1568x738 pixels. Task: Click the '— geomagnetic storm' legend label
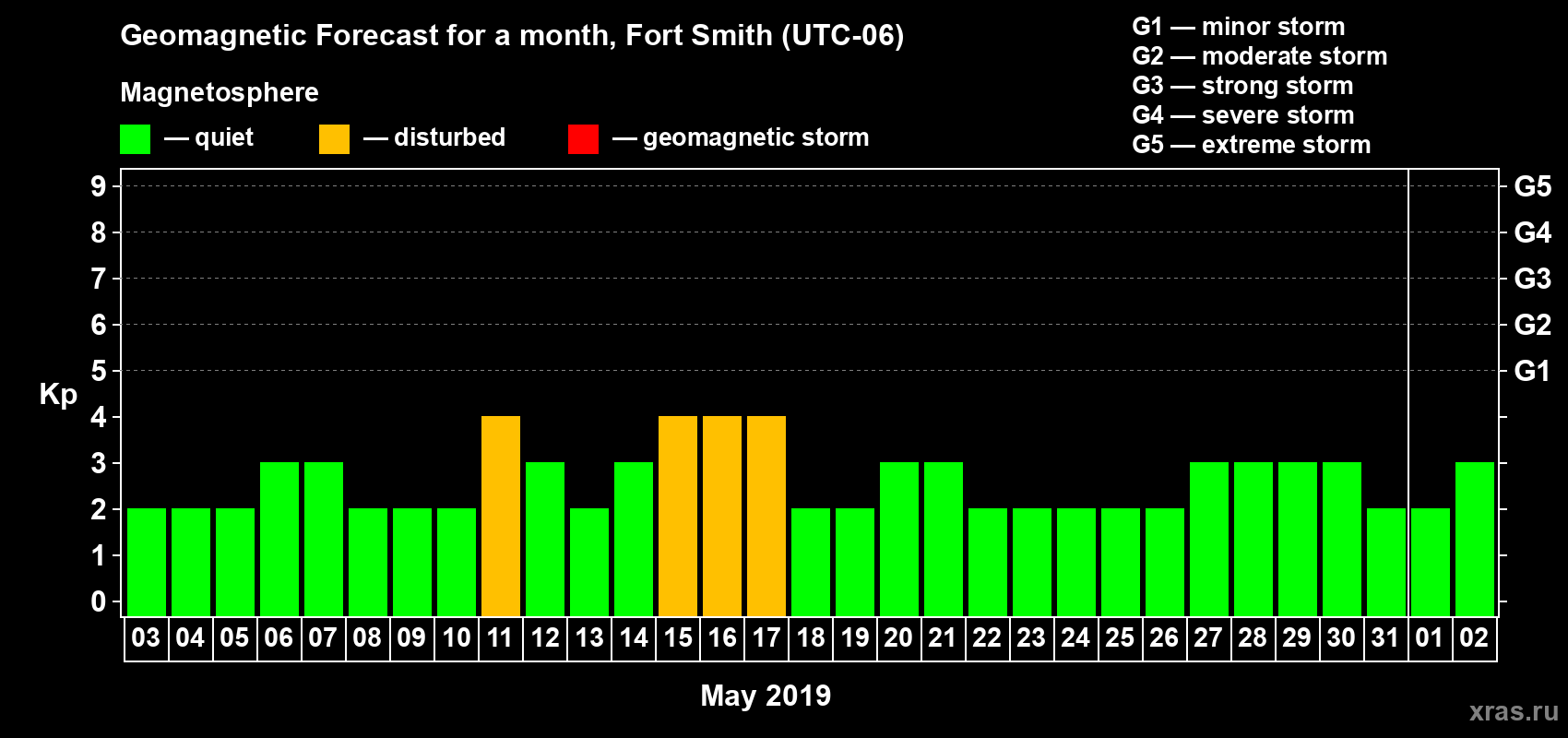pos(741,138)
